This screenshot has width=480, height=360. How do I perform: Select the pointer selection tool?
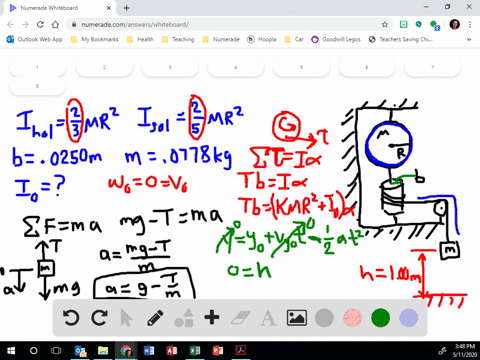126,318
